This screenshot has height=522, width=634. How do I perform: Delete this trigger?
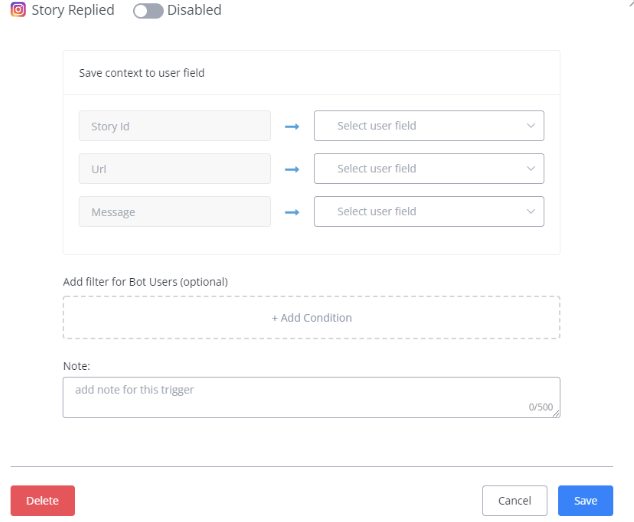(42, 501)
